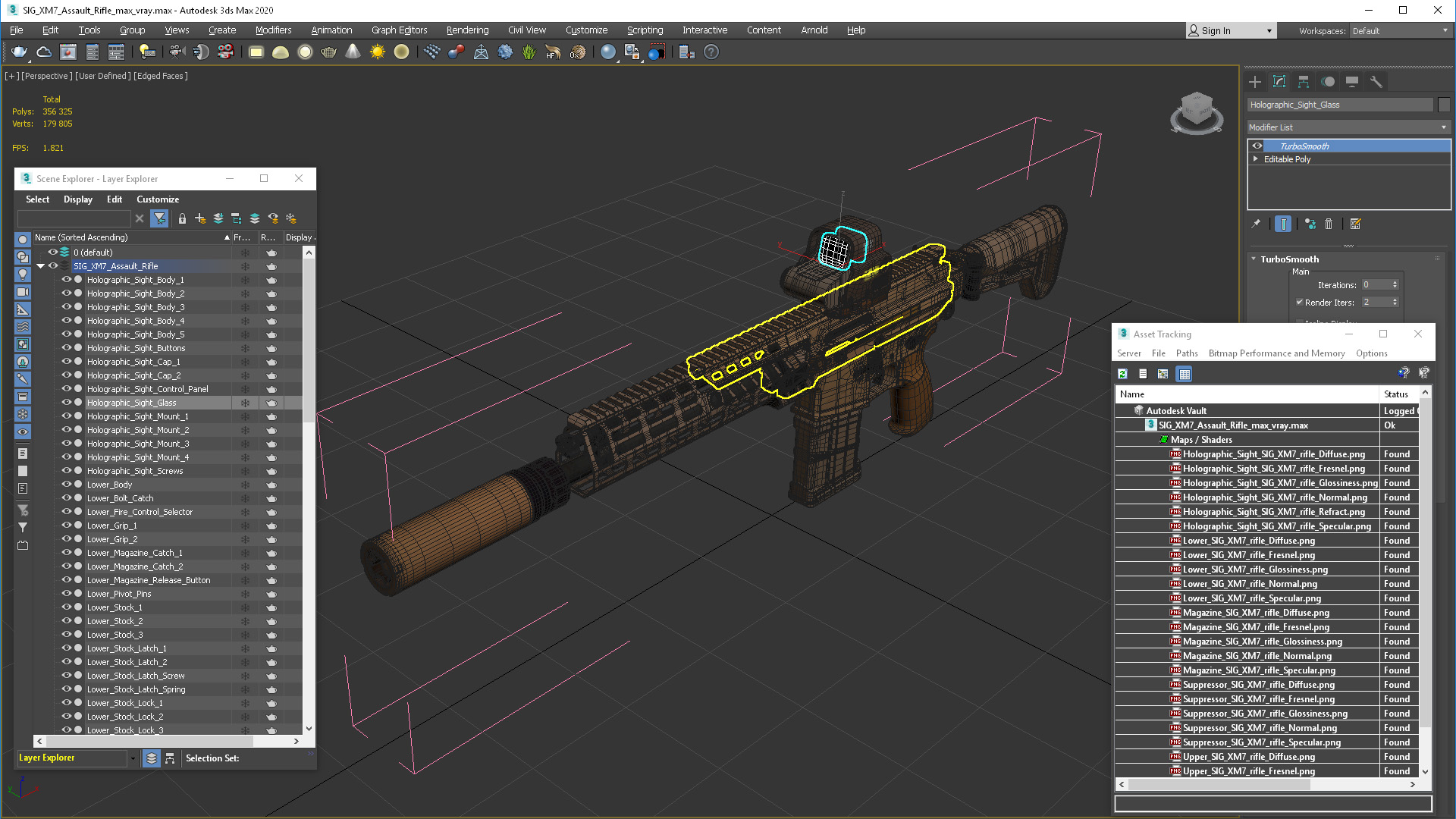Click the red camera icon in toolbar

[x=225, y=52]
